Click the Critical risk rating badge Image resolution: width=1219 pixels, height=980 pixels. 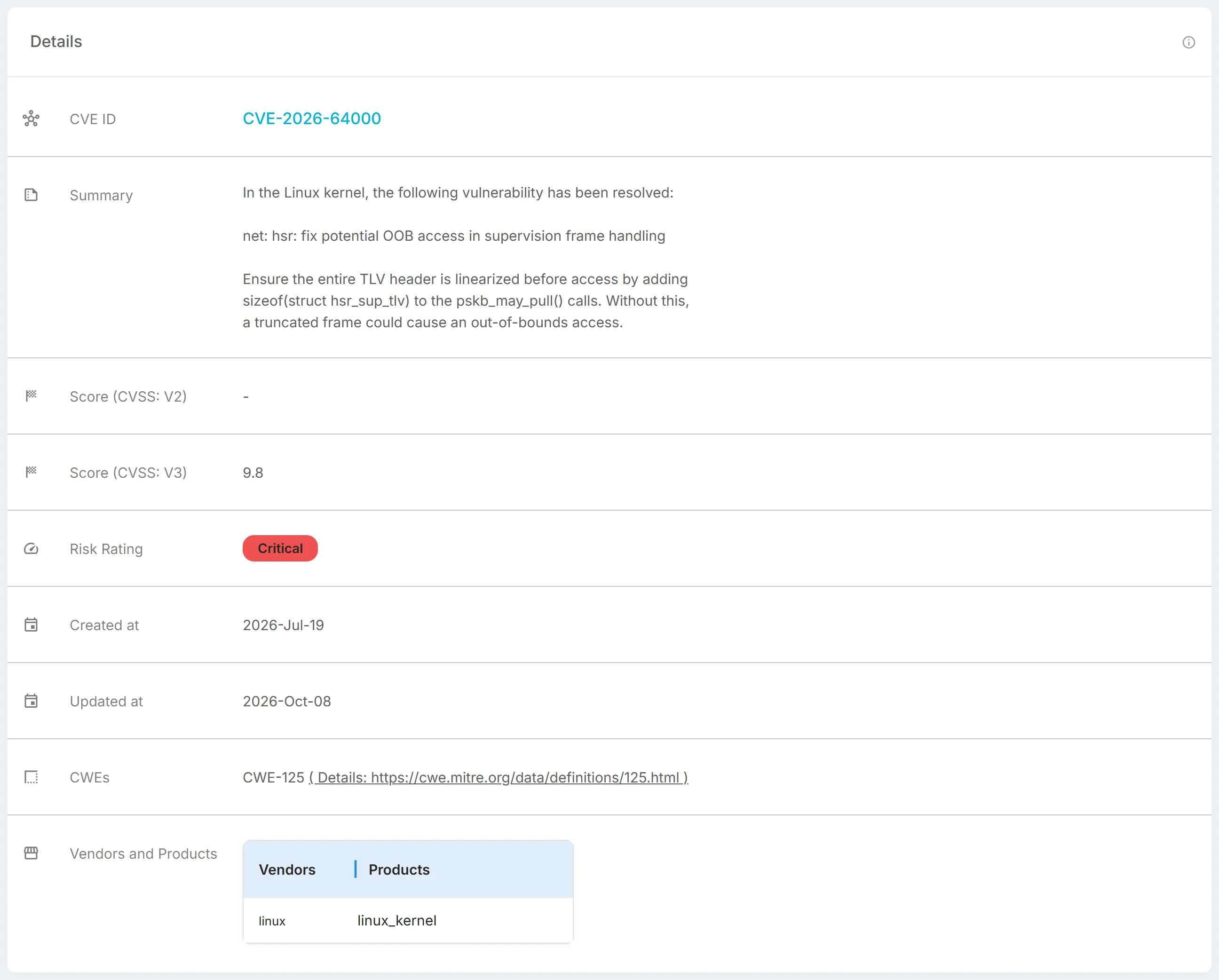(280, 548)
